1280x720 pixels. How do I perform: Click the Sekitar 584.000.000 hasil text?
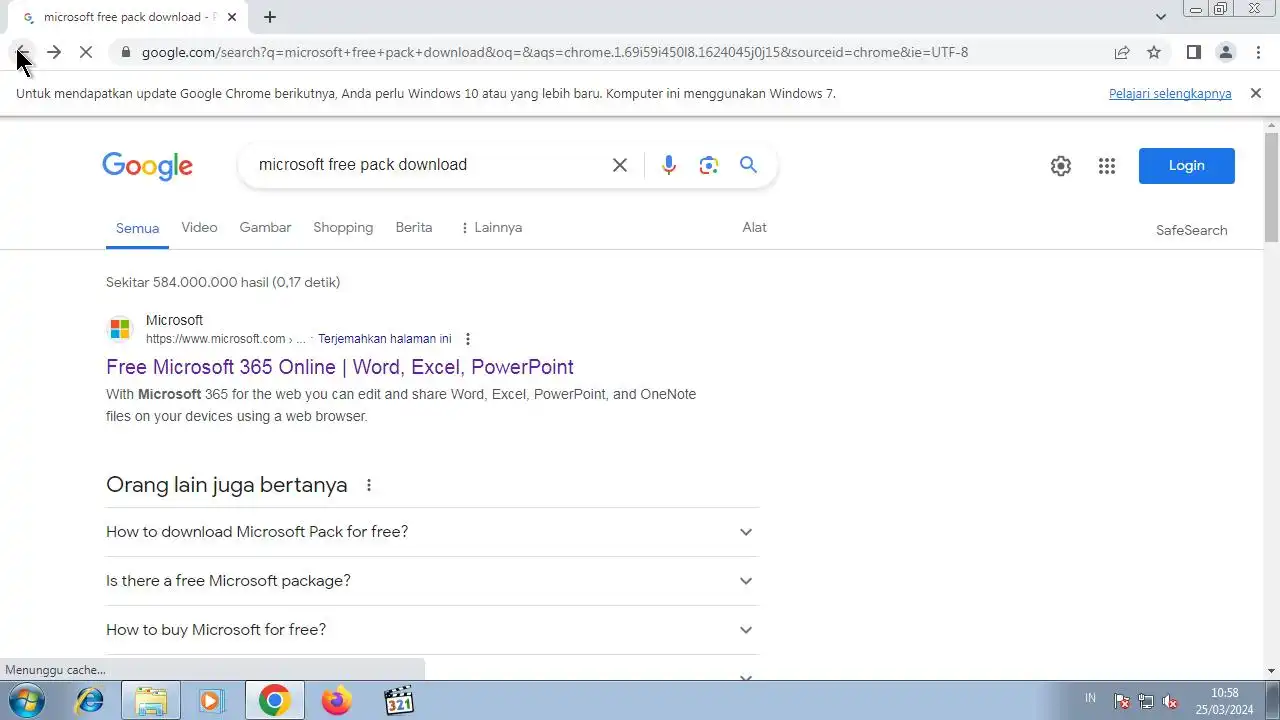[x=223, y=283]
